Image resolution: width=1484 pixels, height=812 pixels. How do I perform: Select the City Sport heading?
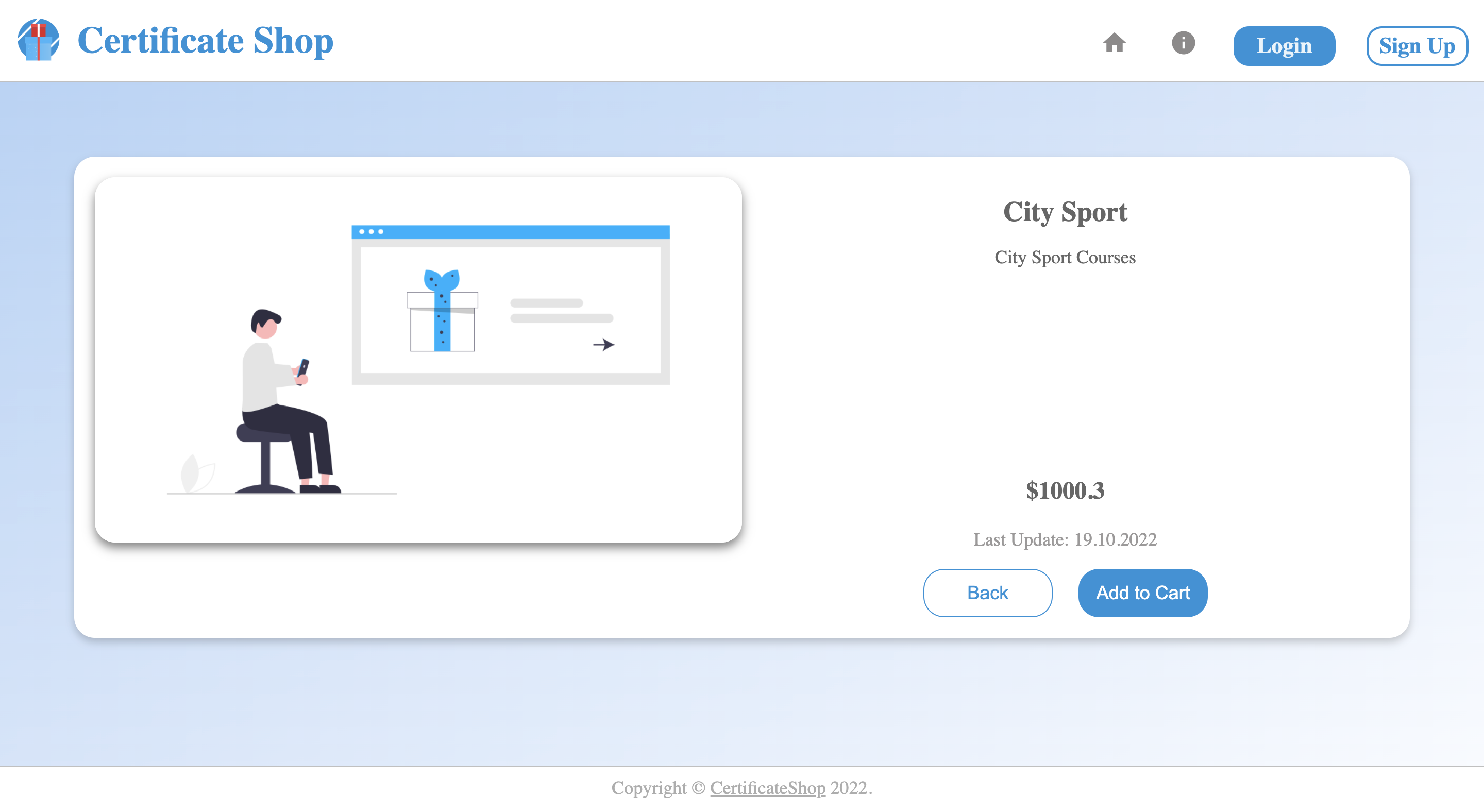click(x=1065, y=212)
